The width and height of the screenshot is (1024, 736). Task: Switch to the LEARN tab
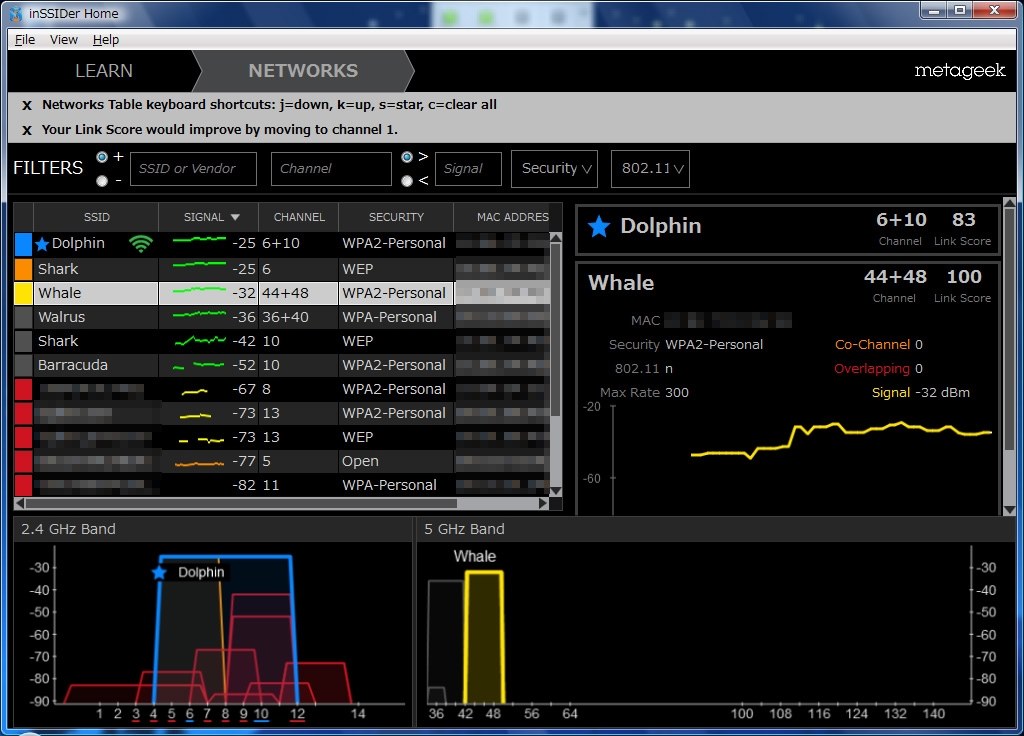[104, 71]
